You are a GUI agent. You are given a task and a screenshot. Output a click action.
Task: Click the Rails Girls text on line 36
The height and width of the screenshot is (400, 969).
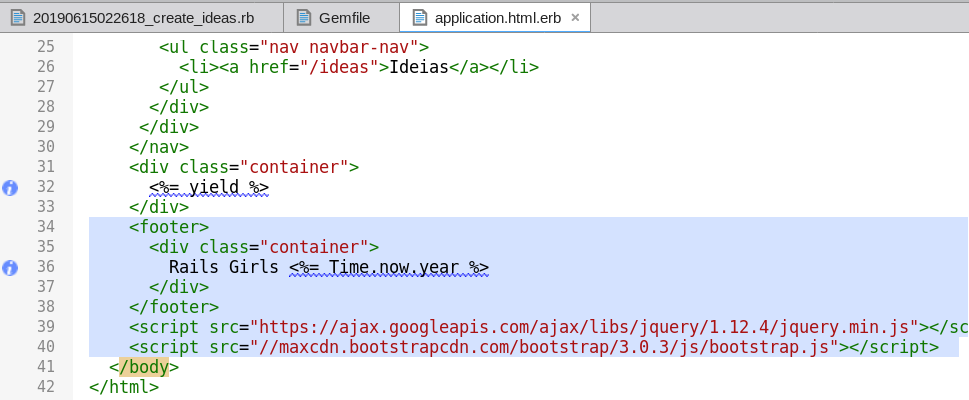click(224, 267)
